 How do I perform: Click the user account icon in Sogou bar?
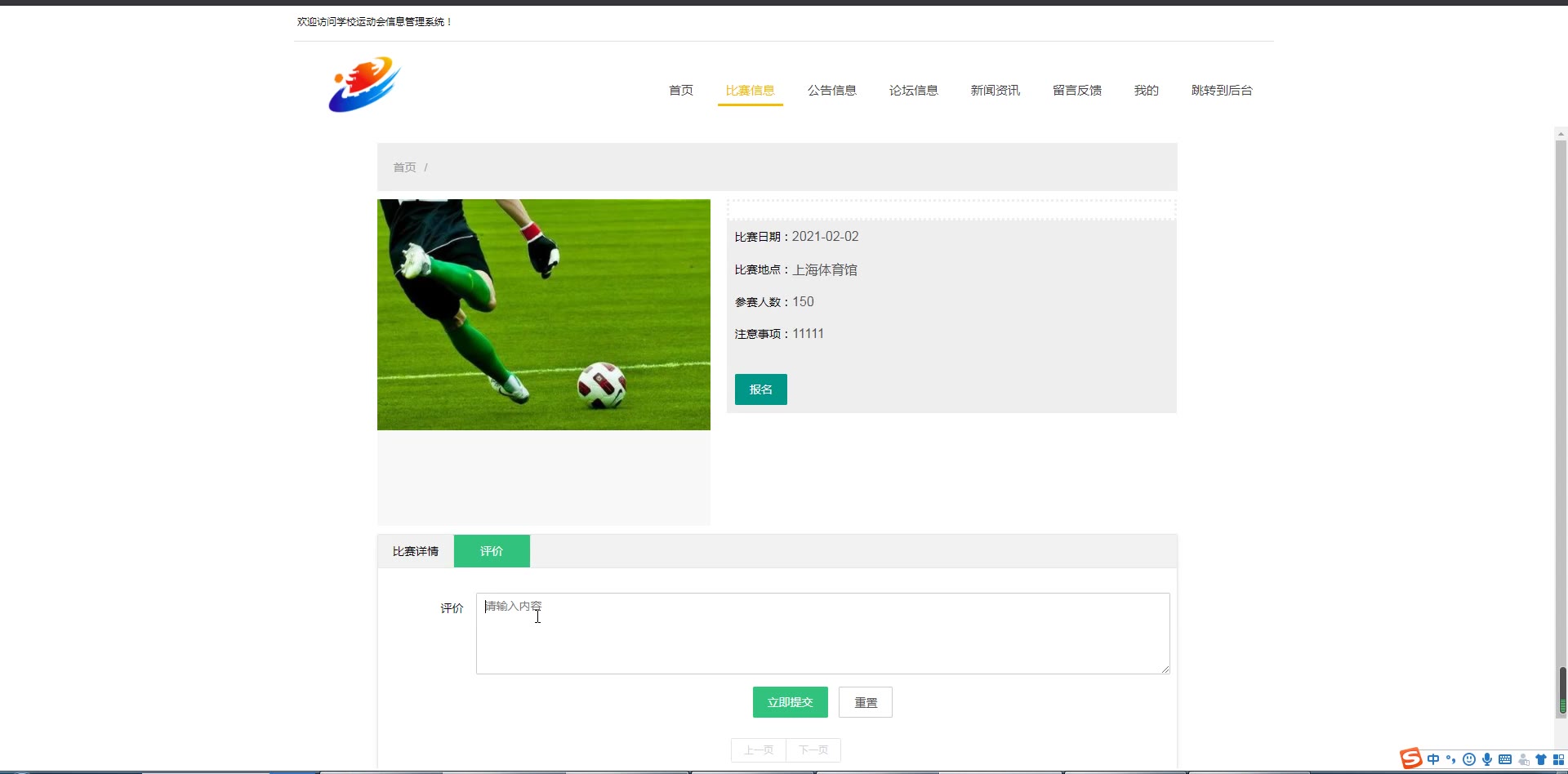(1523, 759)
